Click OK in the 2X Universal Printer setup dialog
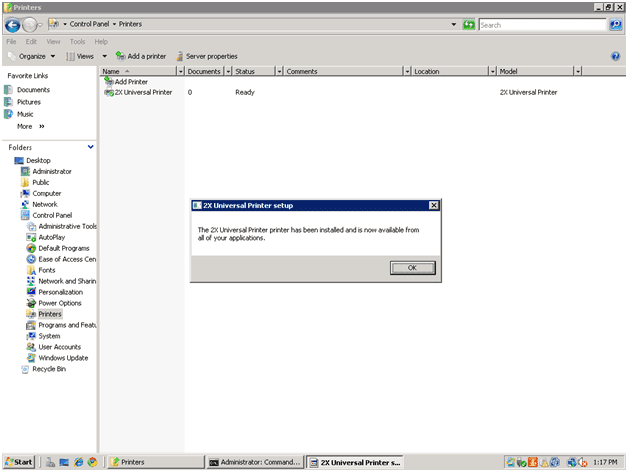Image resolution: width=628 pixels, height=472 pixels. tap(413, 268)
